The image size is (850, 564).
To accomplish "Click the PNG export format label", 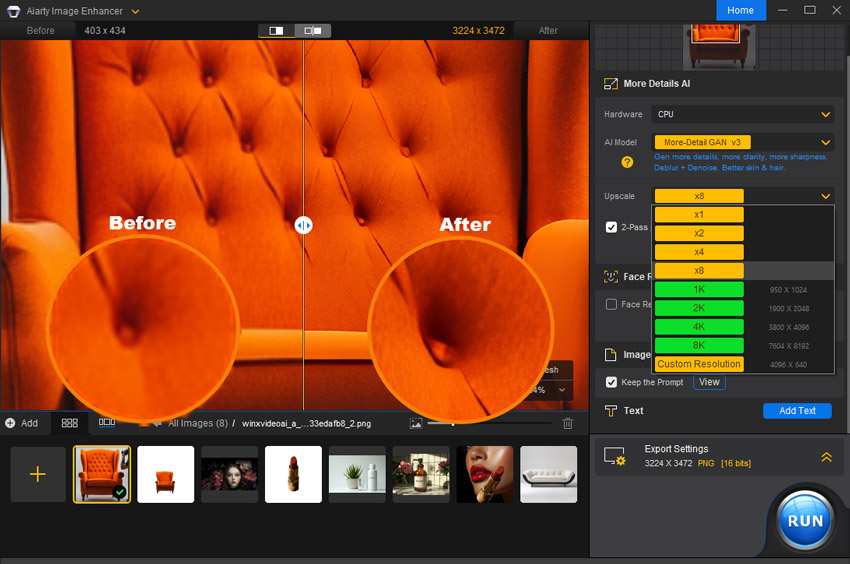I will tap(706, 464).
